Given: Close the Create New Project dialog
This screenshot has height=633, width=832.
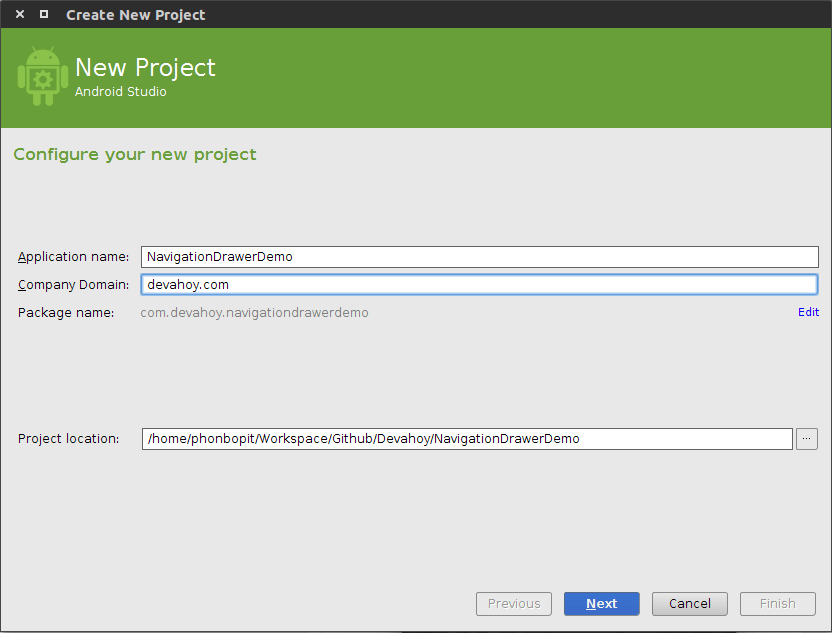Looking at the screenshot, I should pos(20,14).
